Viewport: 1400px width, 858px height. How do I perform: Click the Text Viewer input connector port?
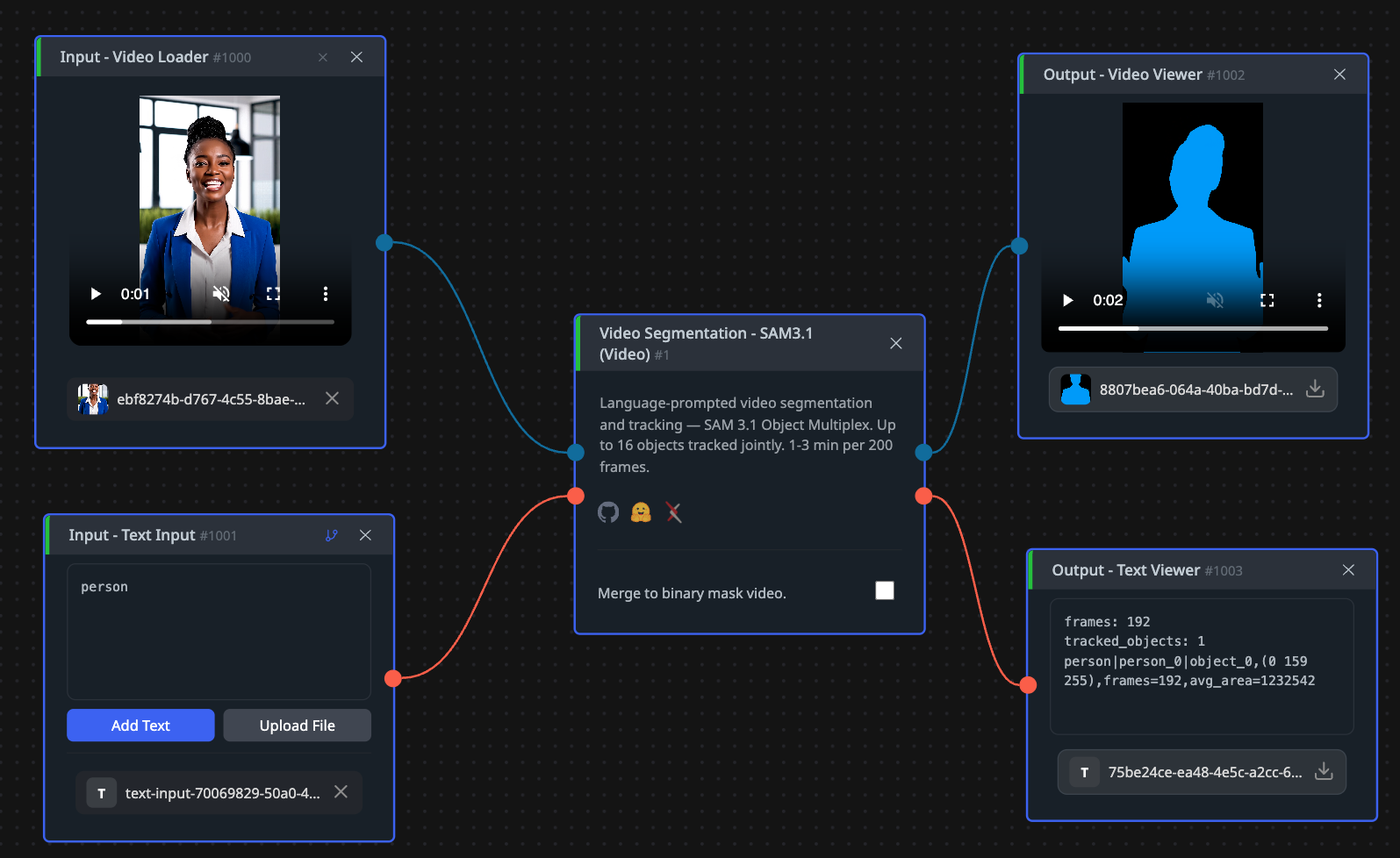(1028, 684)
